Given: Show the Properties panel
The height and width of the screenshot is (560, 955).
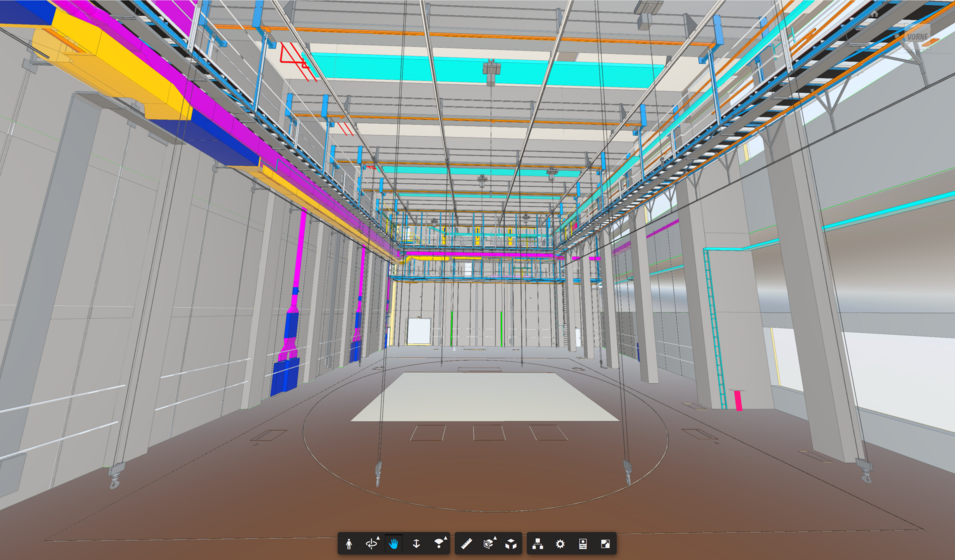Looking at the screenshot, I should point(582,544).
